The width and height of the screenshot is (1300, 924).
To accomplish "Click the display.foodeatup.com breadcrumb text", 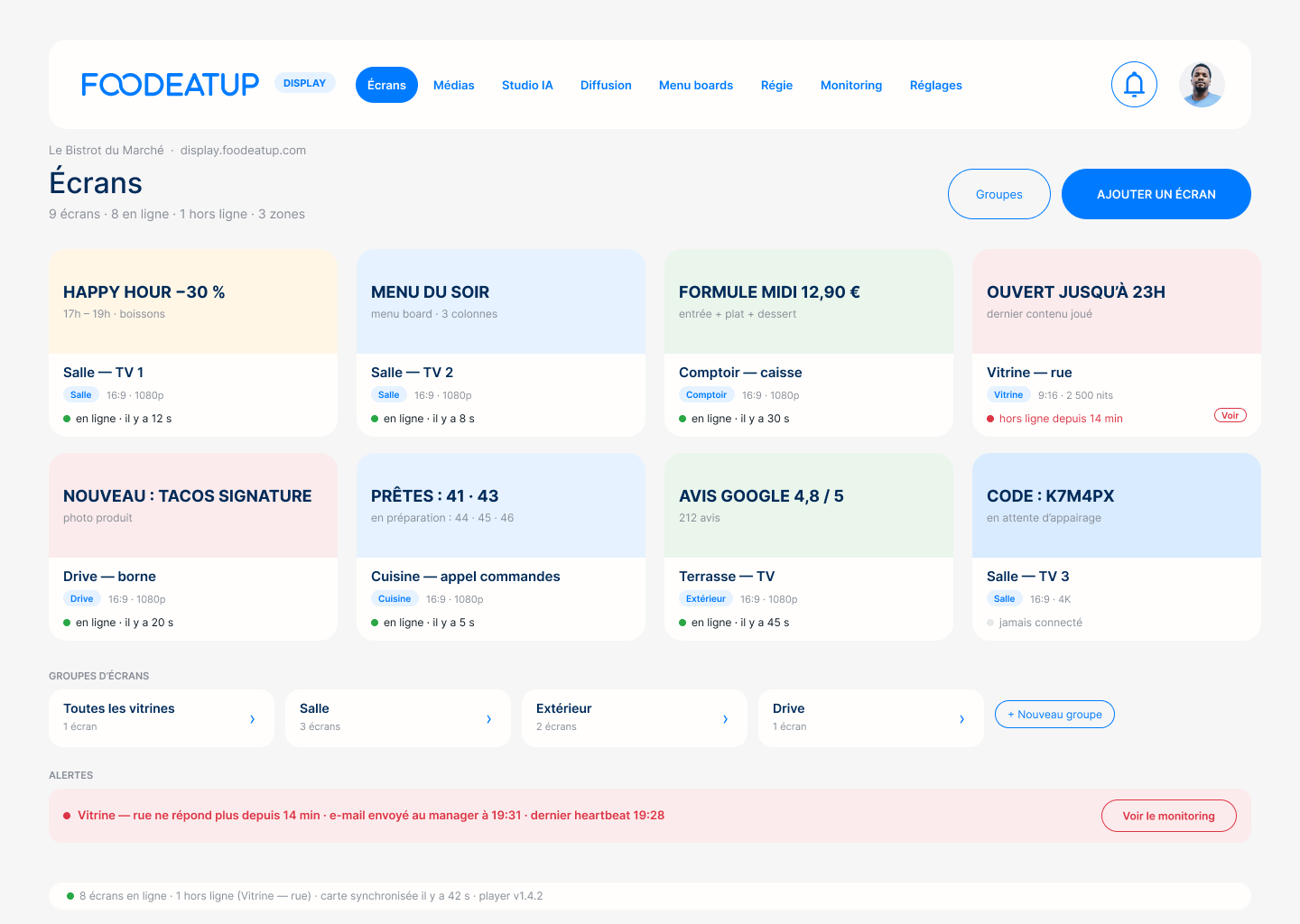I will pyautogui.click(x=243, y=151).
